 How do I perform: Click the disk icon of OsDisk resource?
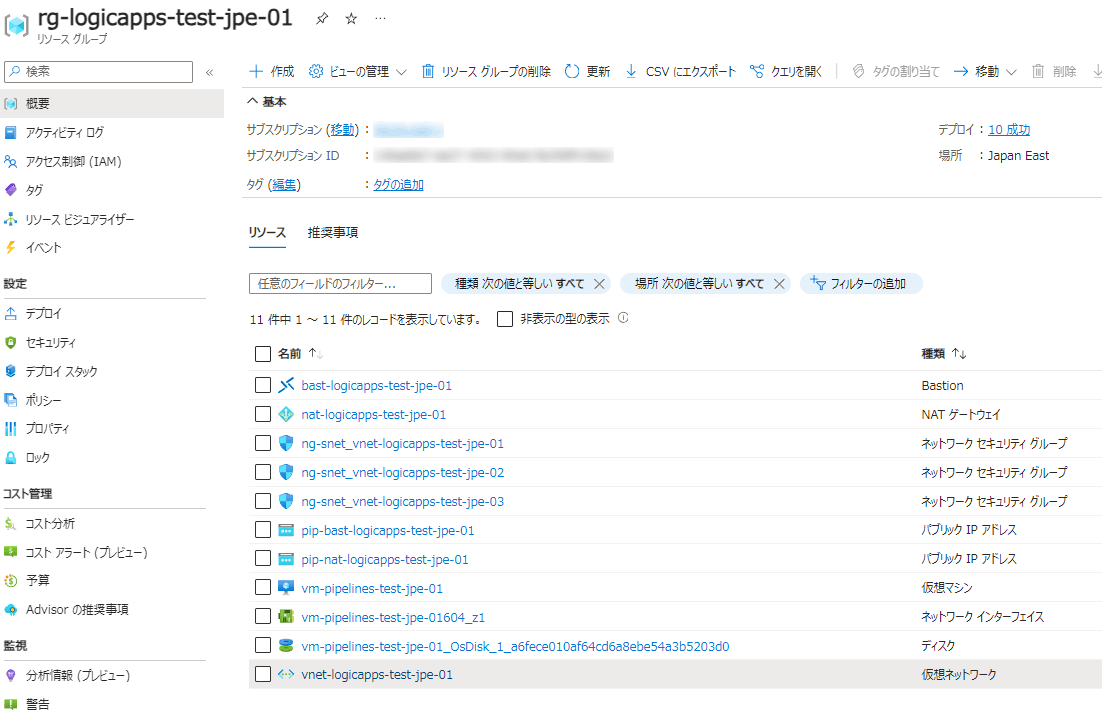pos(286,646)
